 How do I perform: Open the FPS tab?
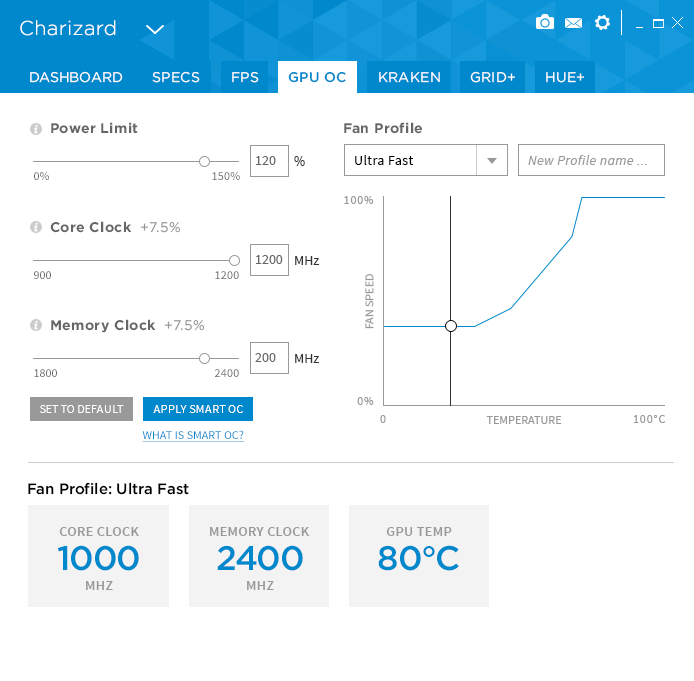[245, 77]
